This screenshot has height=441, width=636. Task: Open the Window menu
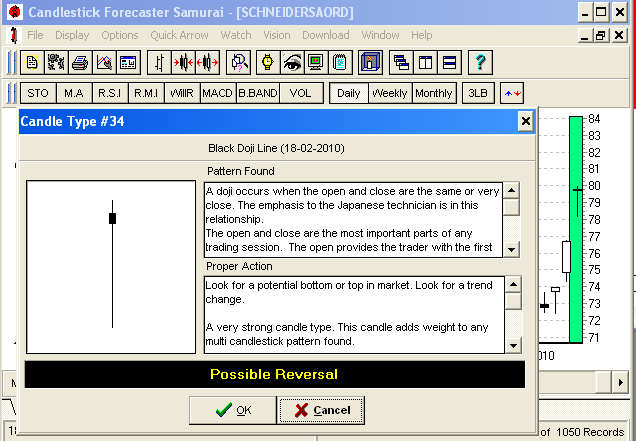coord(380,35)
